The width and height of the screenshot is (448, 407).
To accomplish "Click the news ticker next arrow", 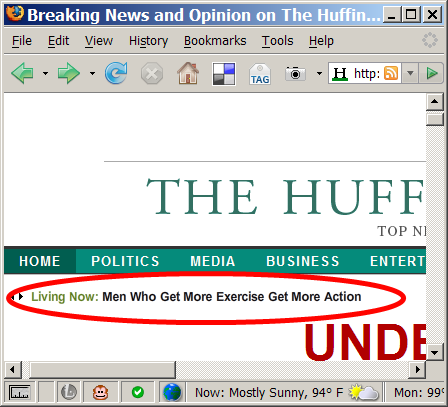I will click(x=21, y=296).
